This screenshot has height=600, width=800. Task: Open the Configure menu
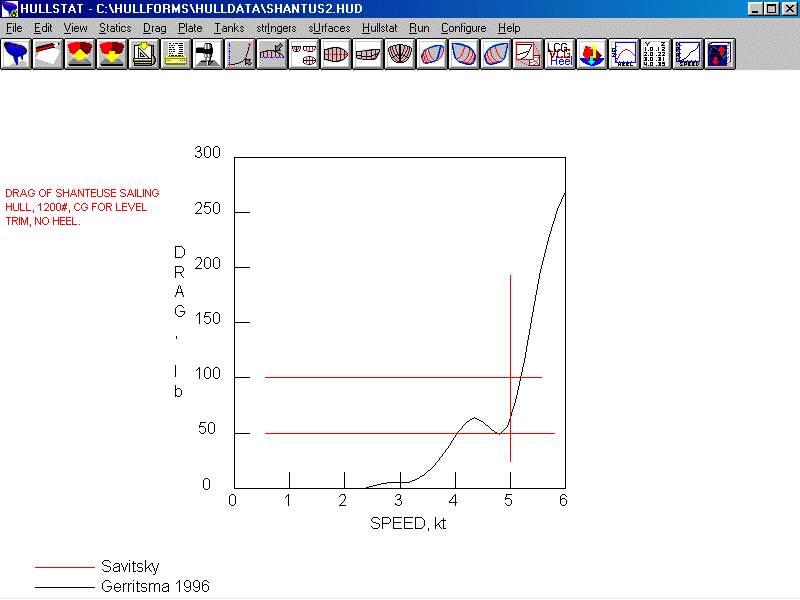tap(464, 28)
